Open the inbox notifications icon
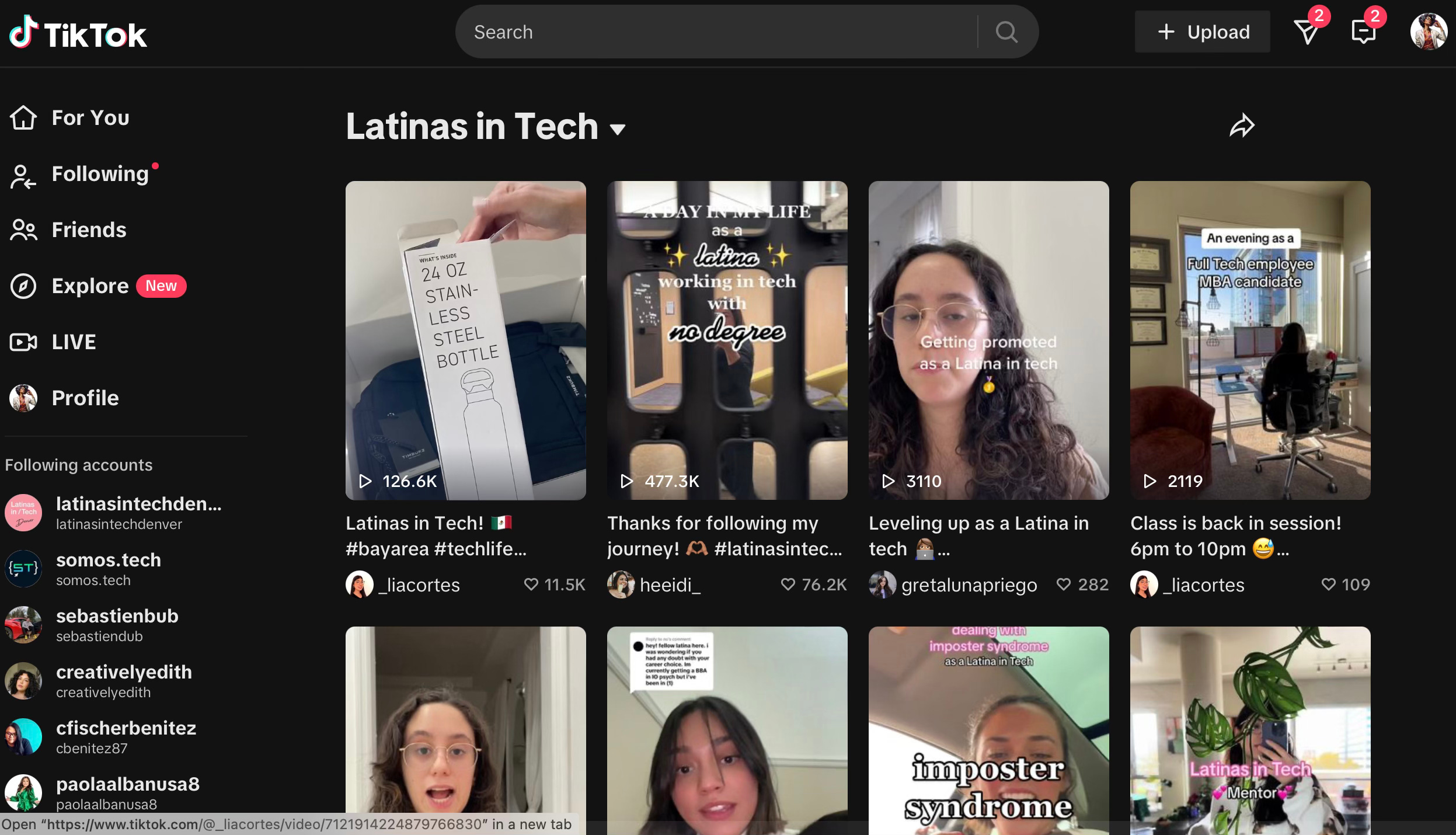Viewport: 1456px width, 835px height. (1363, 32)
